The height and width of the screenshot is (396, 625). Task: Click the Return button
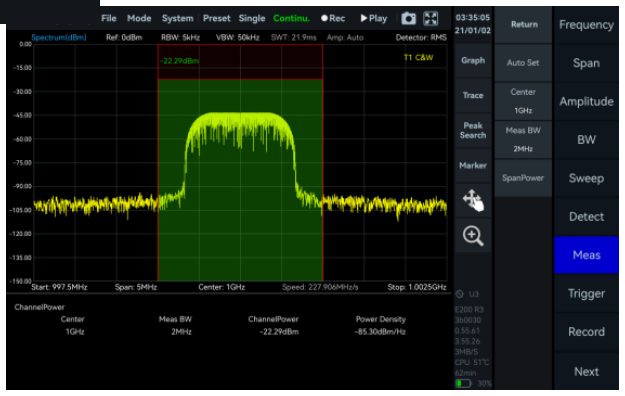click(523, 25)
